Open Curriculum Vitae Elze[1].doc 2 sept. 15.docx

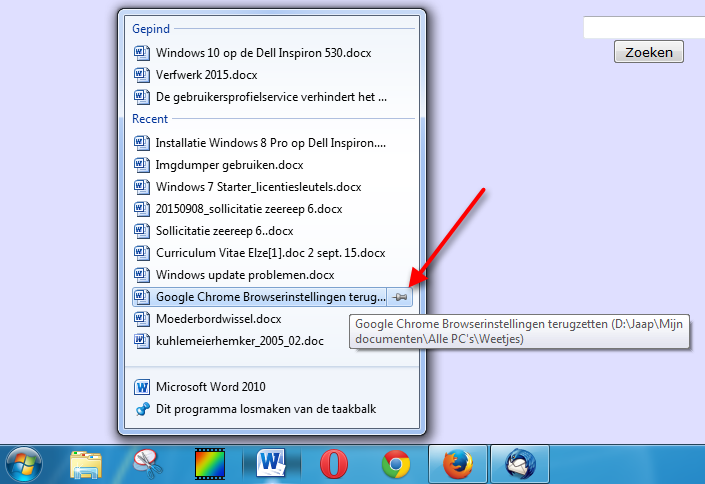click(272, 253)
